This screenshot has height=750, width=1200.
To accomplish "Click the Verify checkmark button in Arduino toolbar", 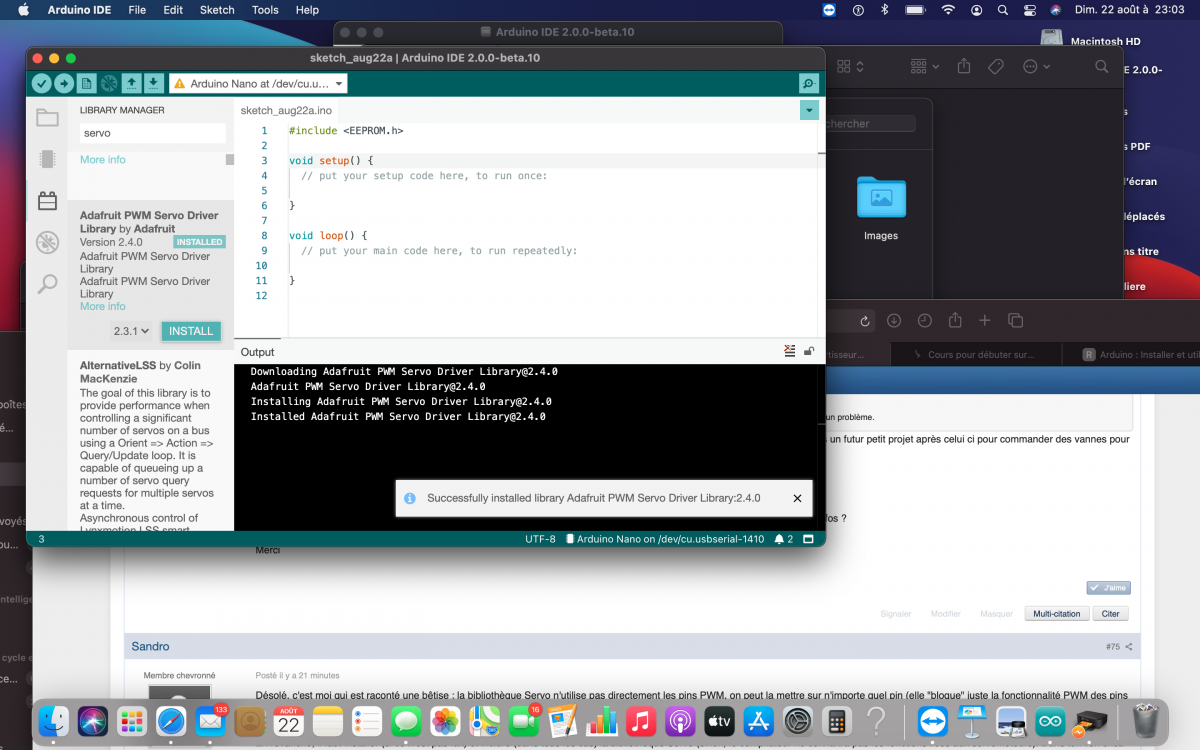I will [41, 84].
